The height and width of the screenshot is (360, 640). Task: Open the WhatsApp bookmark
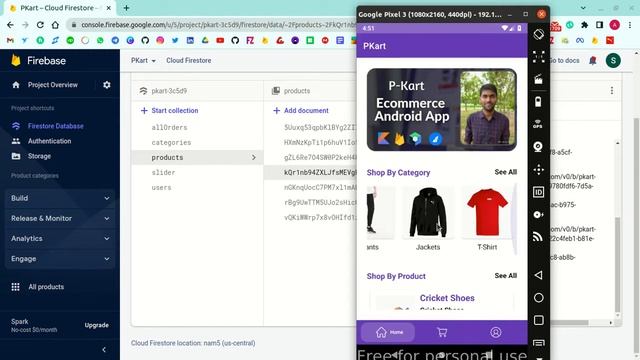tap(100, 40)
